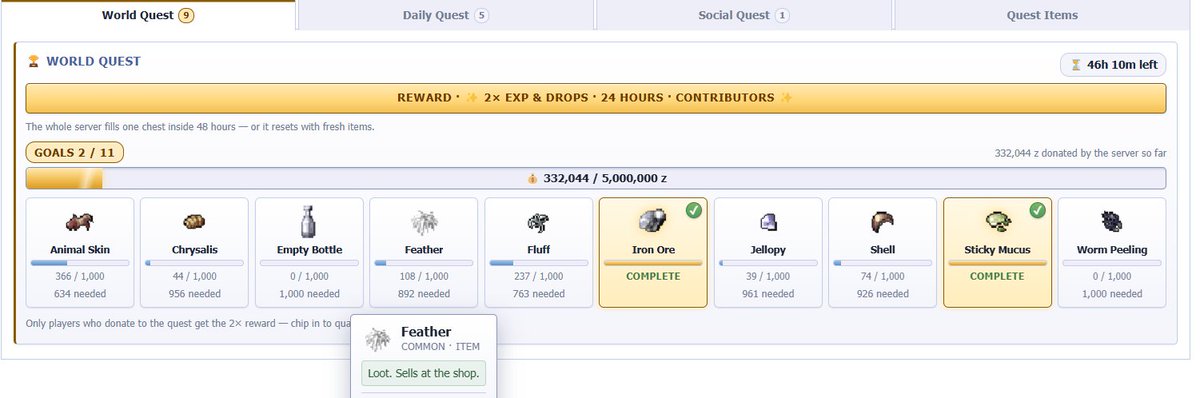This screenshot has height=398, width=1200.
Task: Click the '763 needed' text
Action: (x=539, y=294)
